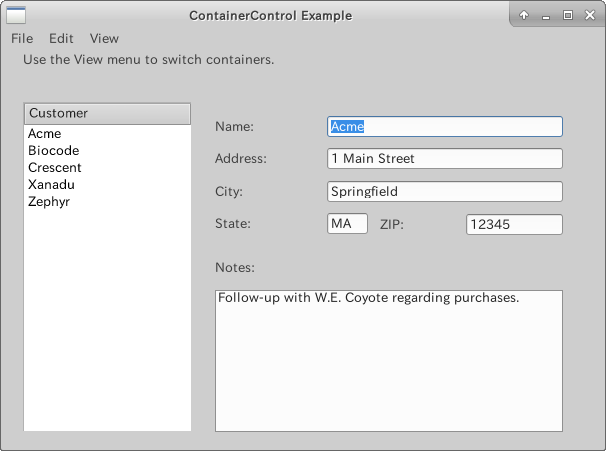Click the ZIP field showing 12345

[514, 225]
